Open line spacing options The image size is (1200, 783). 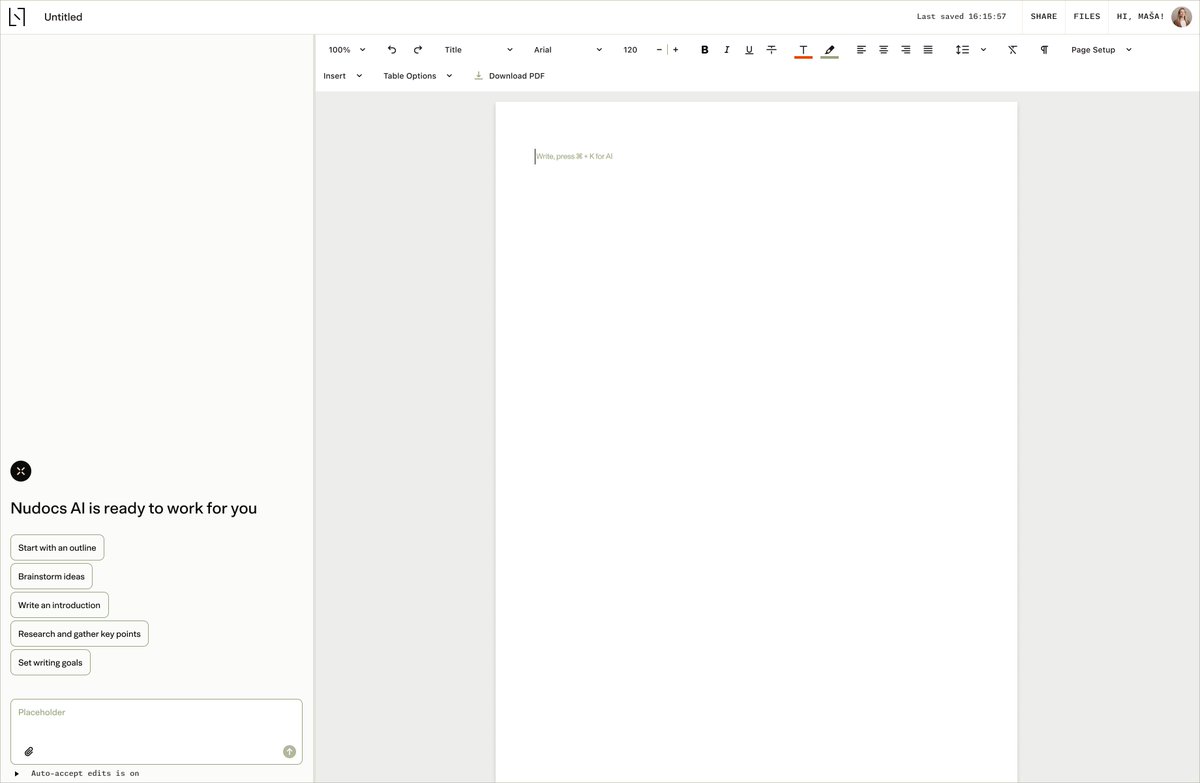971,50
